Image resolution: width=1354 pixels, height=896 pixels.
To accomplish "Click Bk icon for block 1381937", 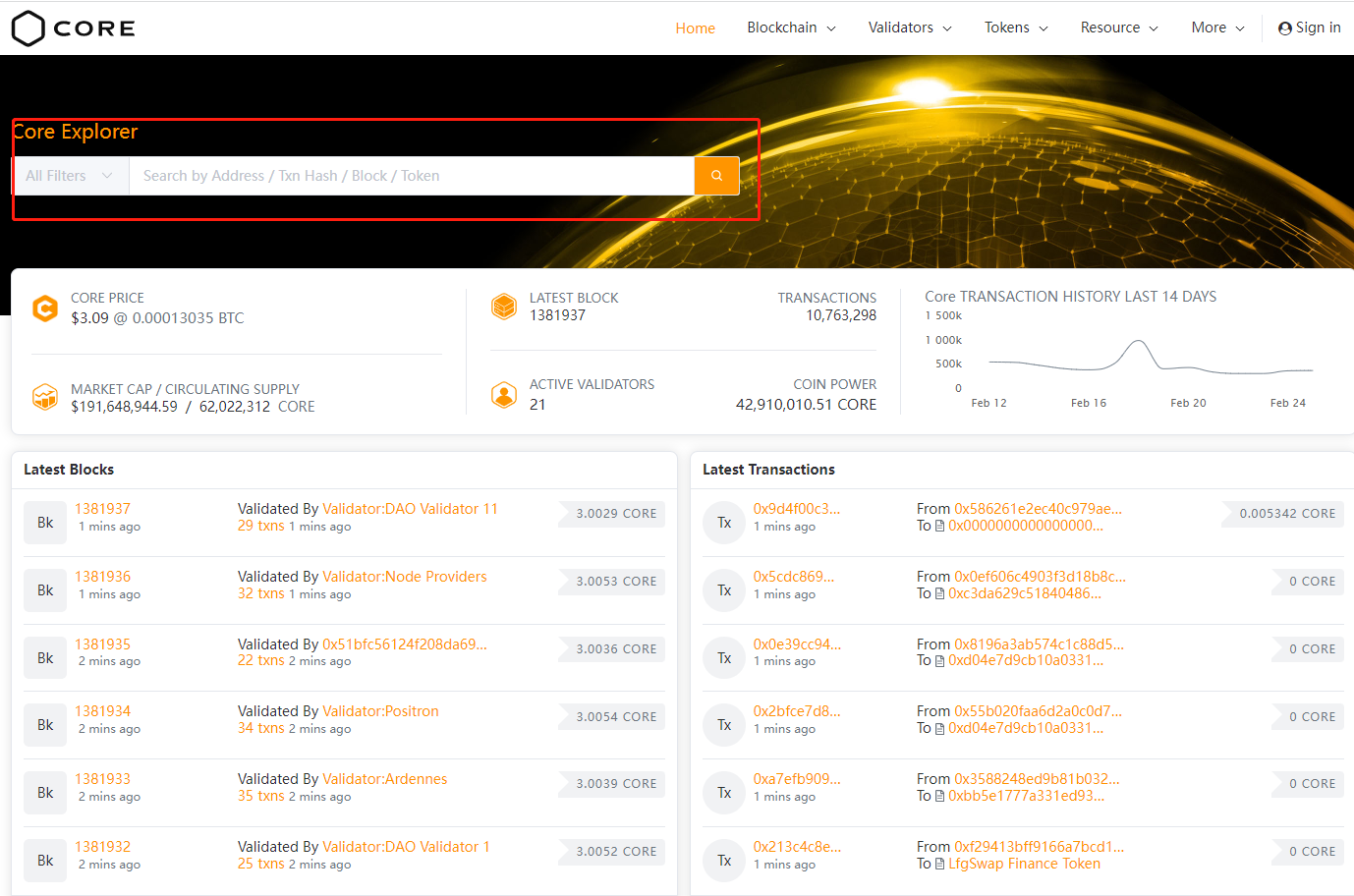I will (x=45, y=523).
